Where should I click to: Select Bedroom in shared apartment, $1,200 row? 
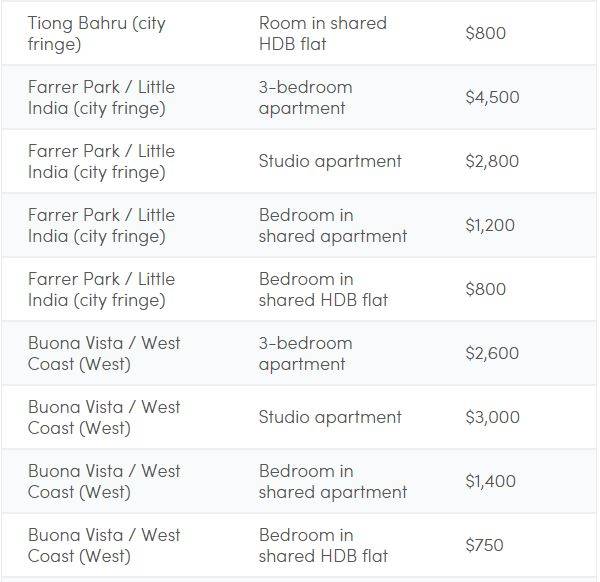click(x=332, y=225)
